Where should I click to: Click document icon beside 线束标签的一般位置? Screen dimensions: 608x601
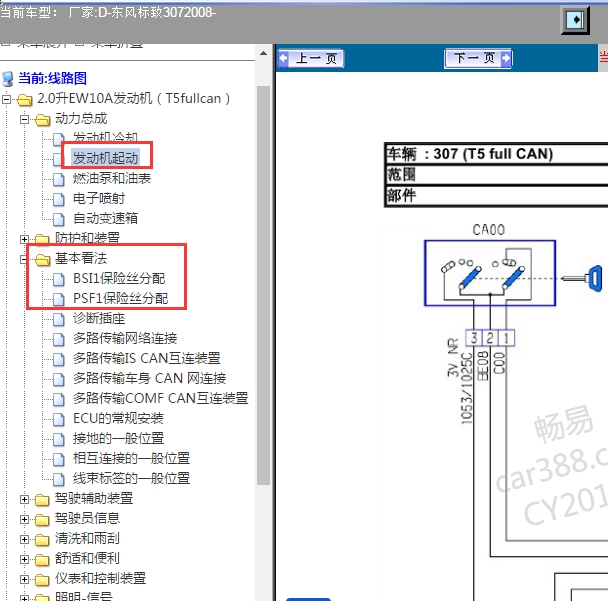tap(59, 479)
